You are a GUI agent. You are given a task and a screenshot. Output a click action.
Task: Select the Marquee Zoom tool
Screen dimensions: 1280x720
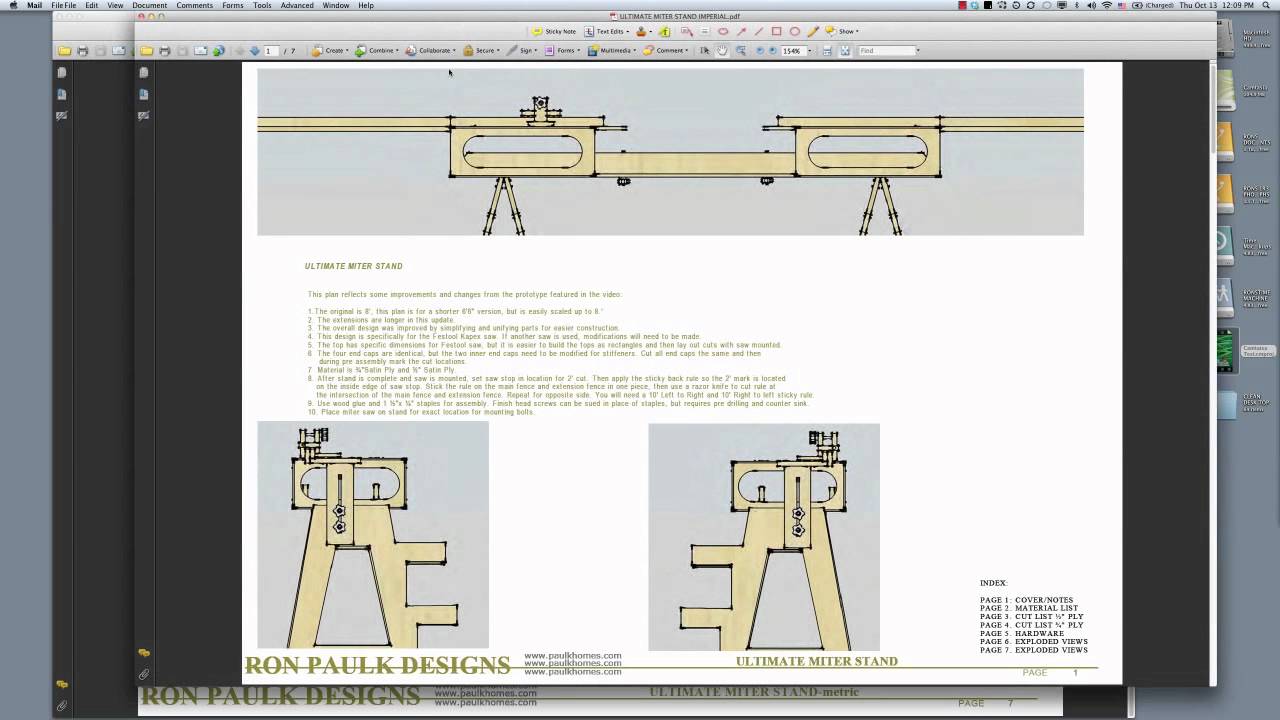click(x=741, y=50)
